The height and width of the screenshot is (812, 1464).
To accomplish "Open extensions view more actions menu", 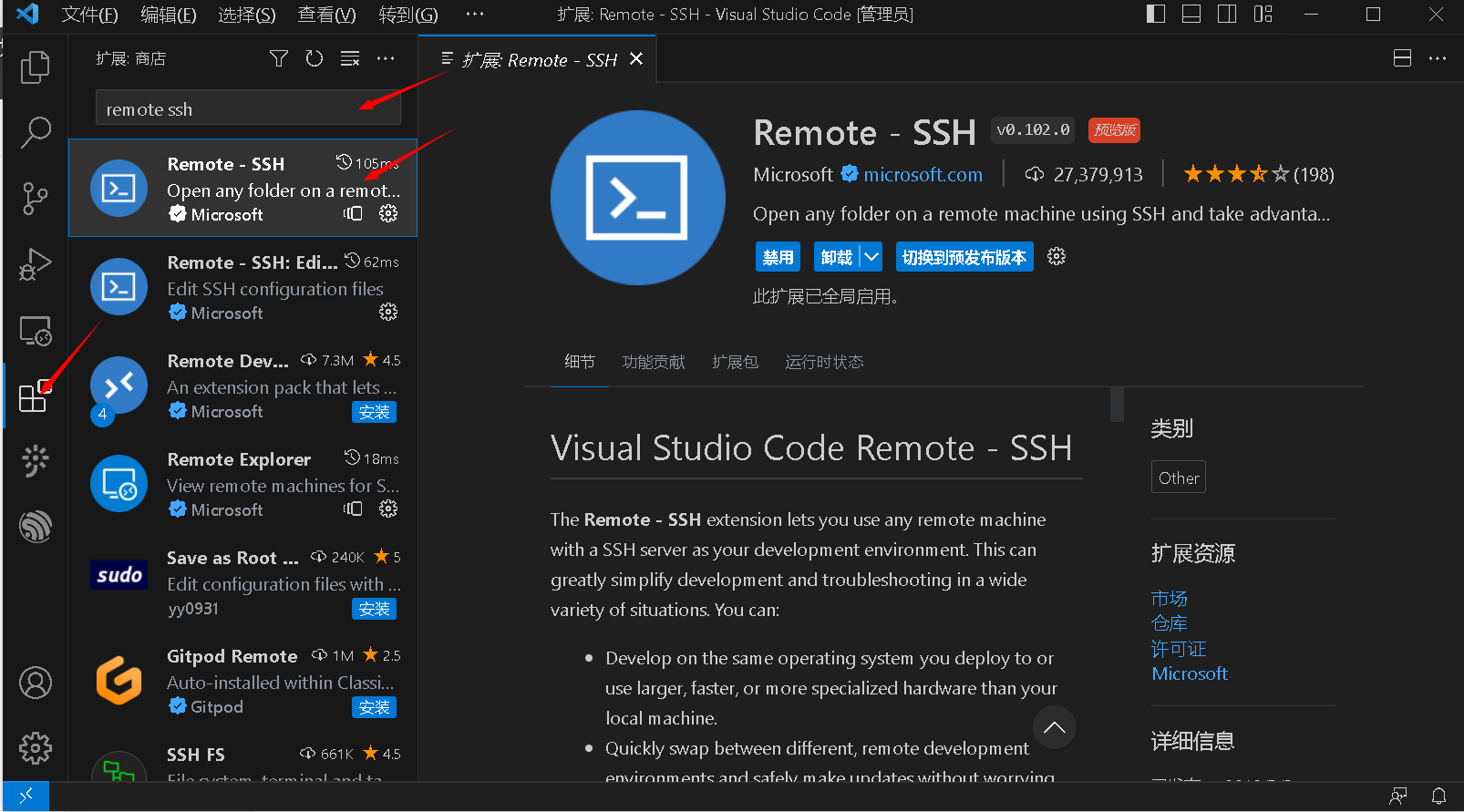I will tap(386, 58).
